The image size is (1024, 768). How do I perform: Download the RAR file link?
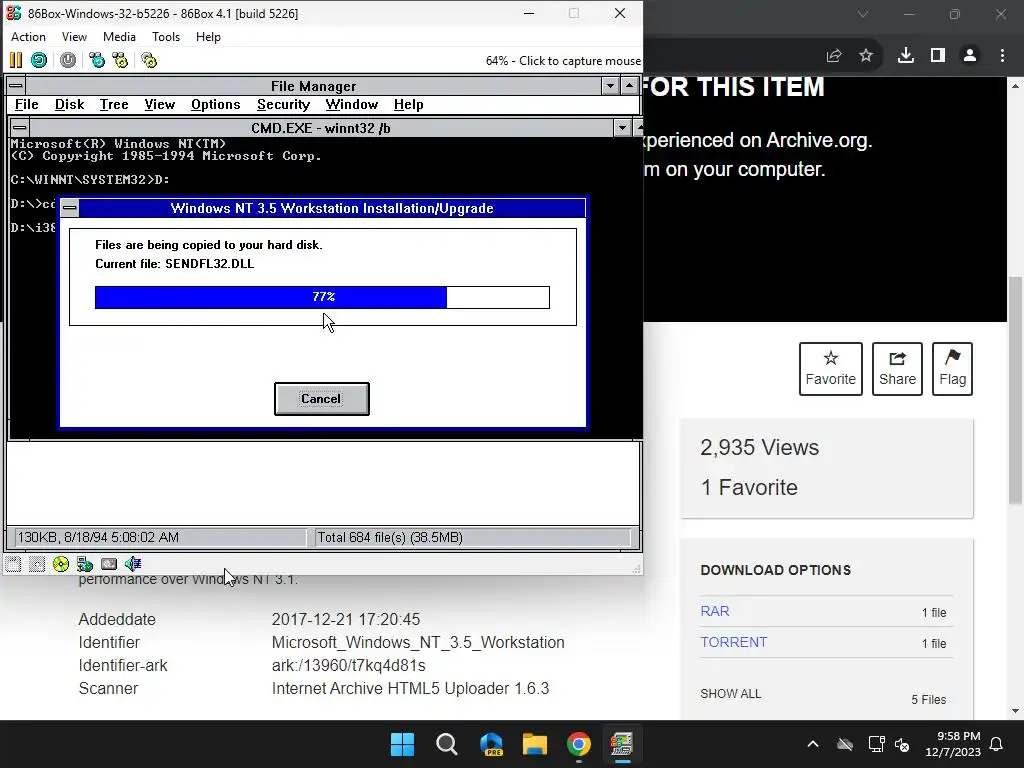tap(714, 611)
